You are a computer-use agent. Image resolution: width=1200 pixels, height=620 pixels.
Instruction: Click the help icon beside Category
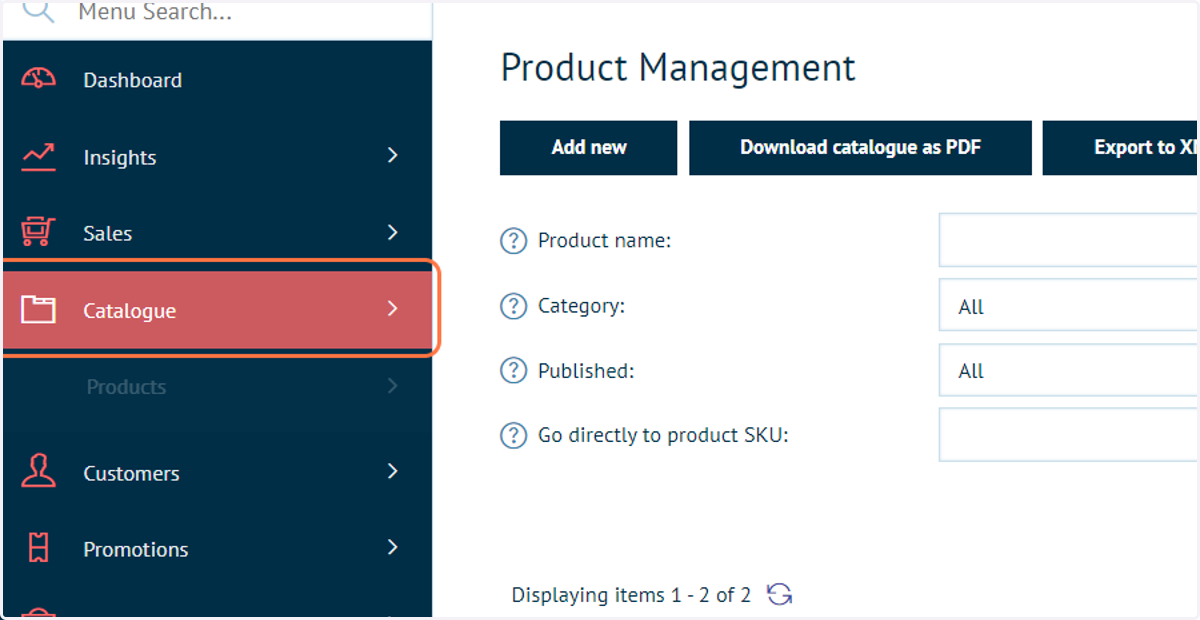coord(513,306)
